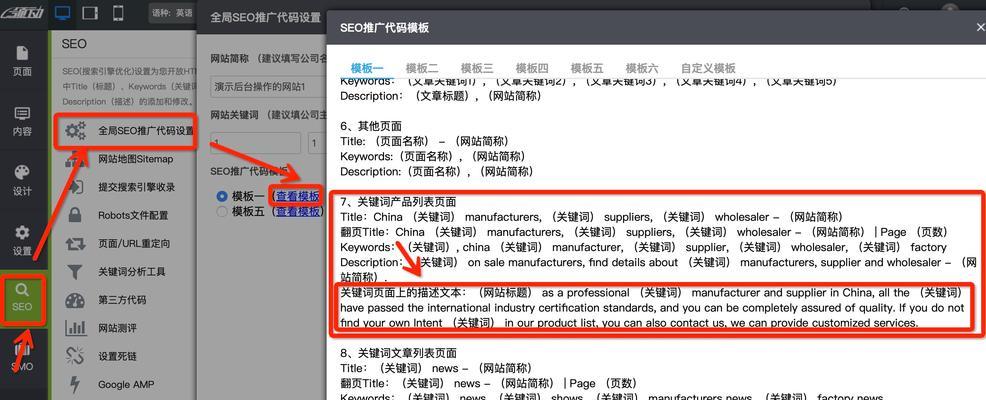Click the sitemap icon beside 网站地图Sitemap
The image size is (986, 400).
(75, 160)
